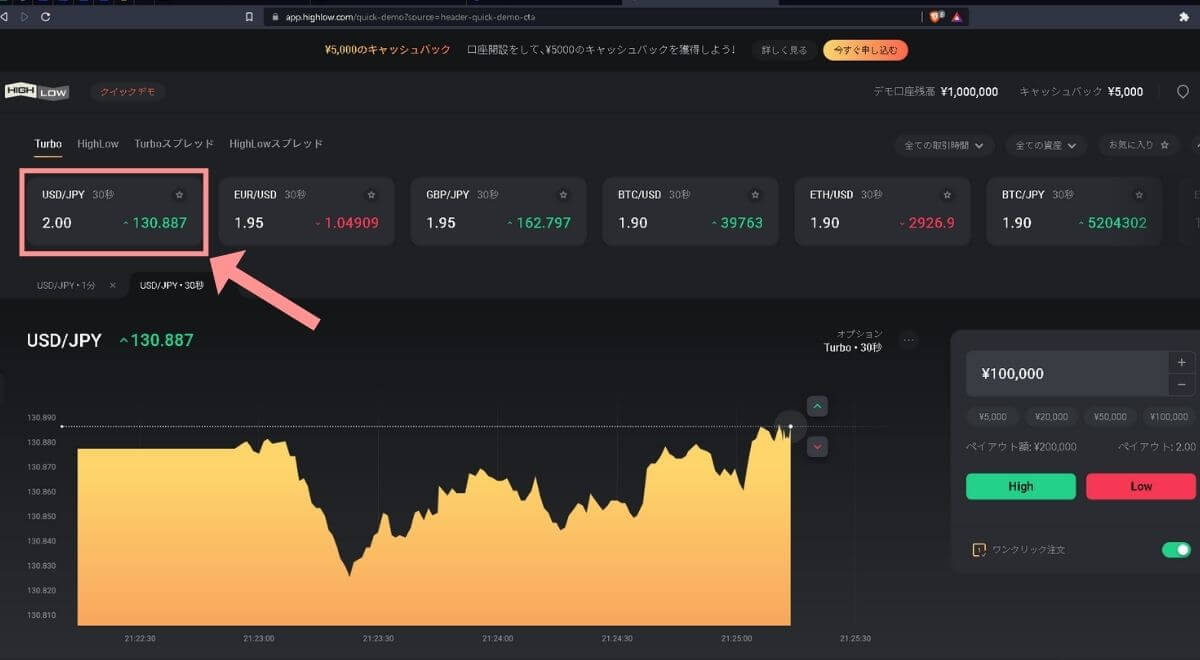Click the ペイアウト額: ¥200,000 text

1021,447
